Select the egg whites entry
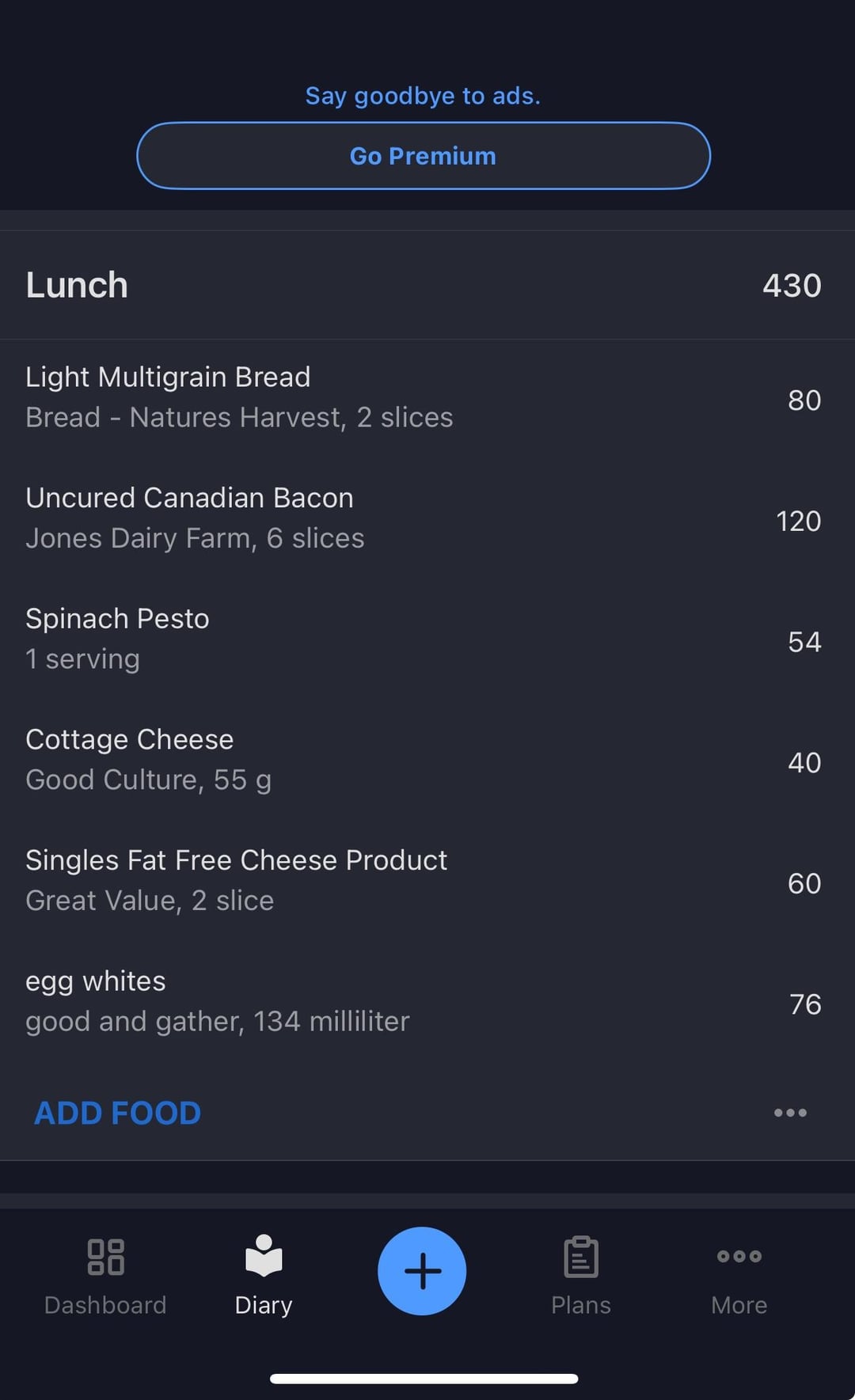 pyautogui.click(x=217, y=1001)
